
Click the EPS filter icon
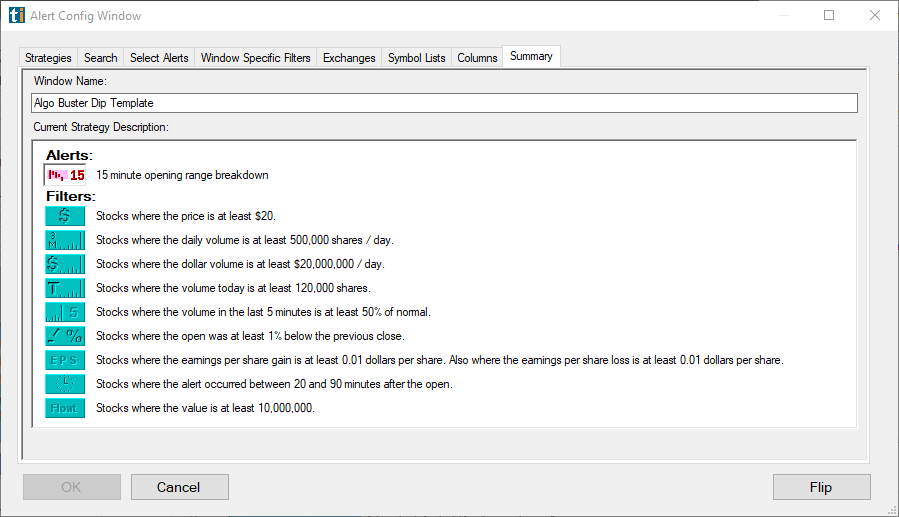65,360
